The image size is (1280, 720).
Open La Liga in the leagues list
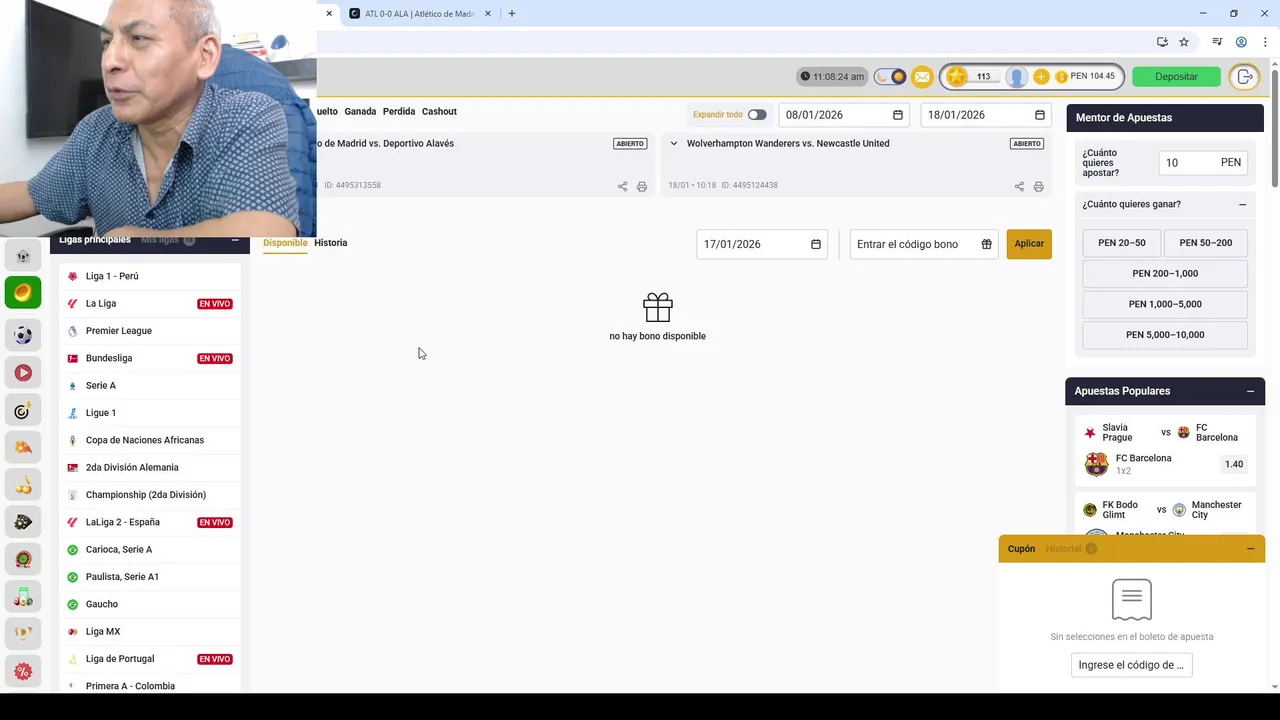(150, 304)
